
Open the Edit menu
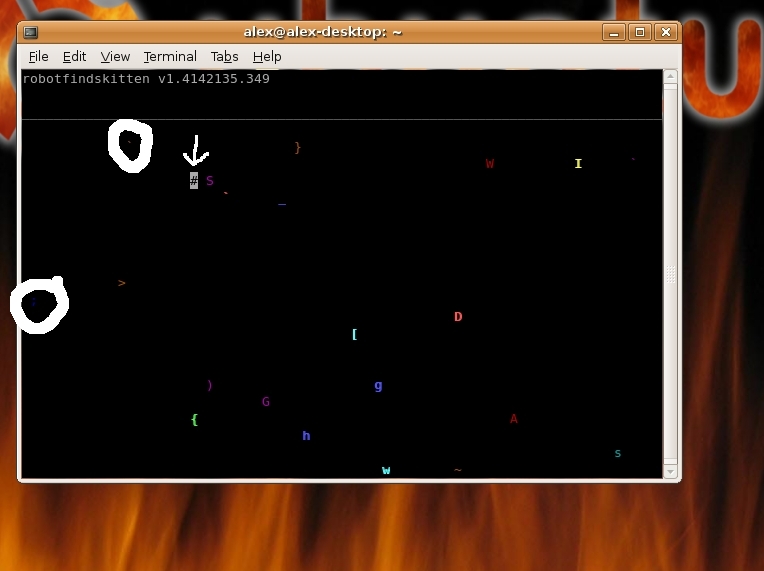coord(74,57)
